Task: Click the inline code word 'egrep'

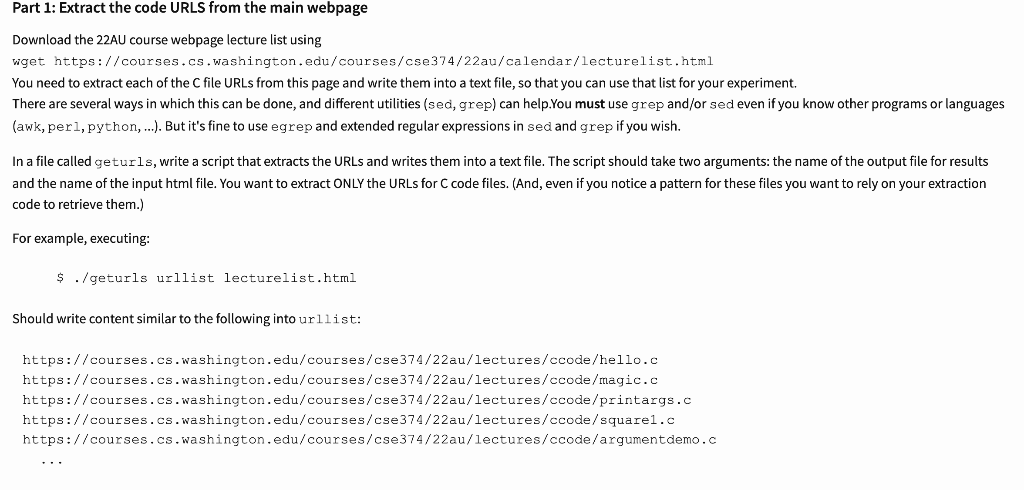Action: coord(291,127)
